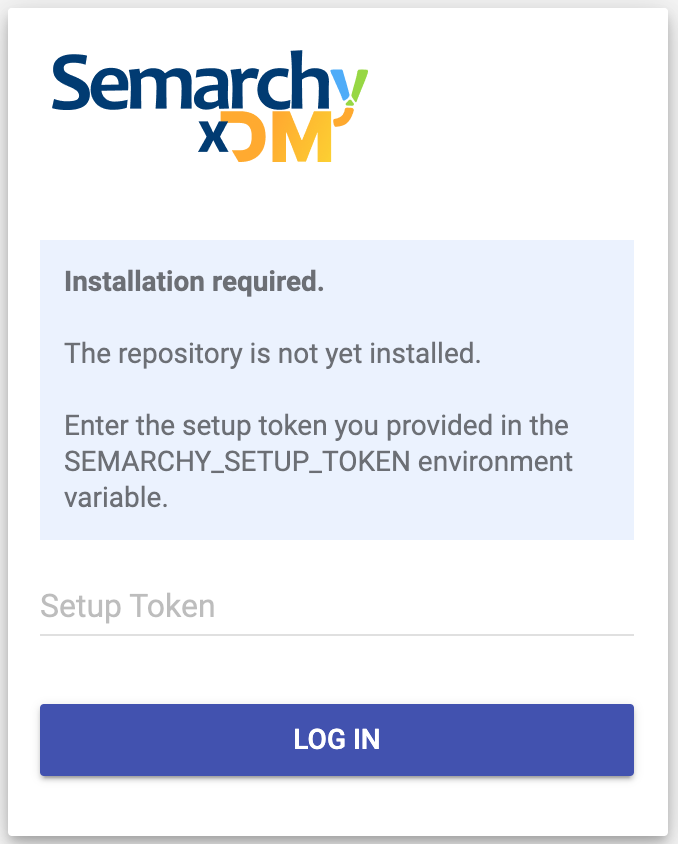This screenshot has width=678, height=844.
Task: Click the orange "DM" letters in logo
Action: point(282,138)
